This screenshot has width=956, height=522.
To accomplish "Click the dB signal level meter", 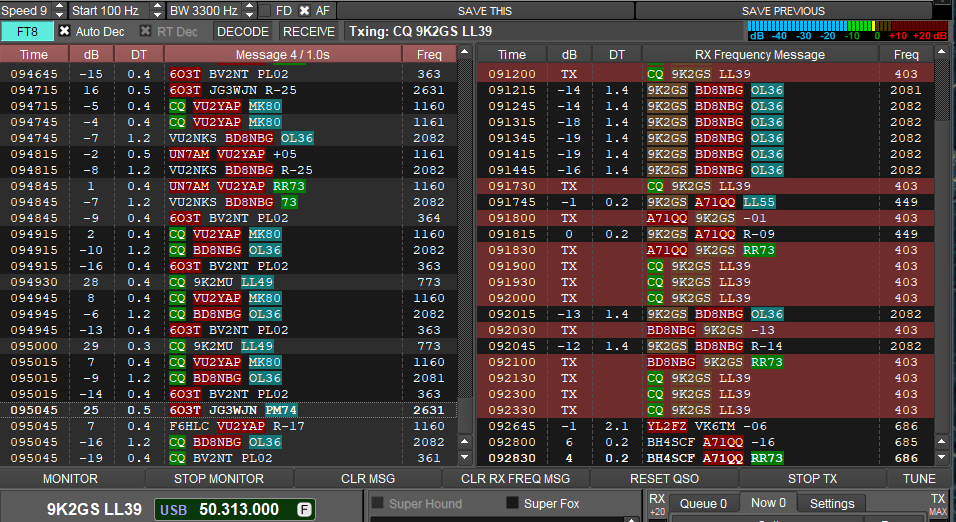I will [848, 30].
